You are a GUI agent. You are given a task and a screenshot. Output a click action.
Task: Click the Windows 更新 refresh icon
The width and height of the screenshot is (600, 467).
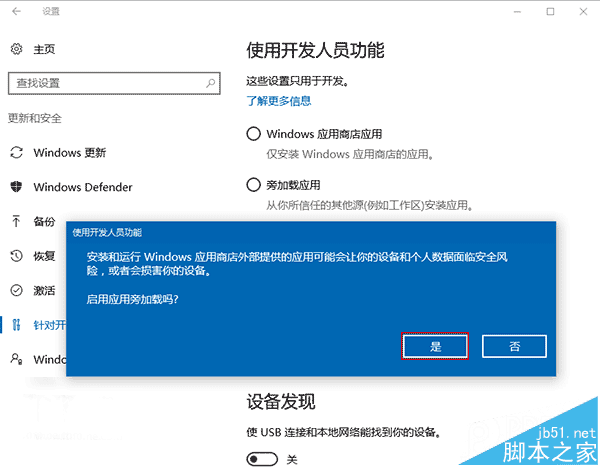(16, 152)
